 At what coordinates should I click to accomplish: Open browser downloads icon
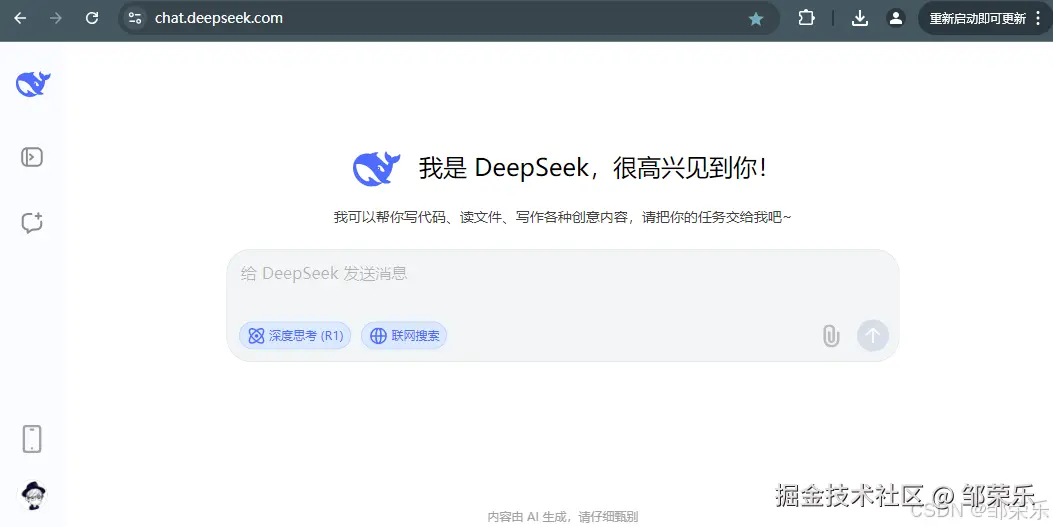click(860, 18)
